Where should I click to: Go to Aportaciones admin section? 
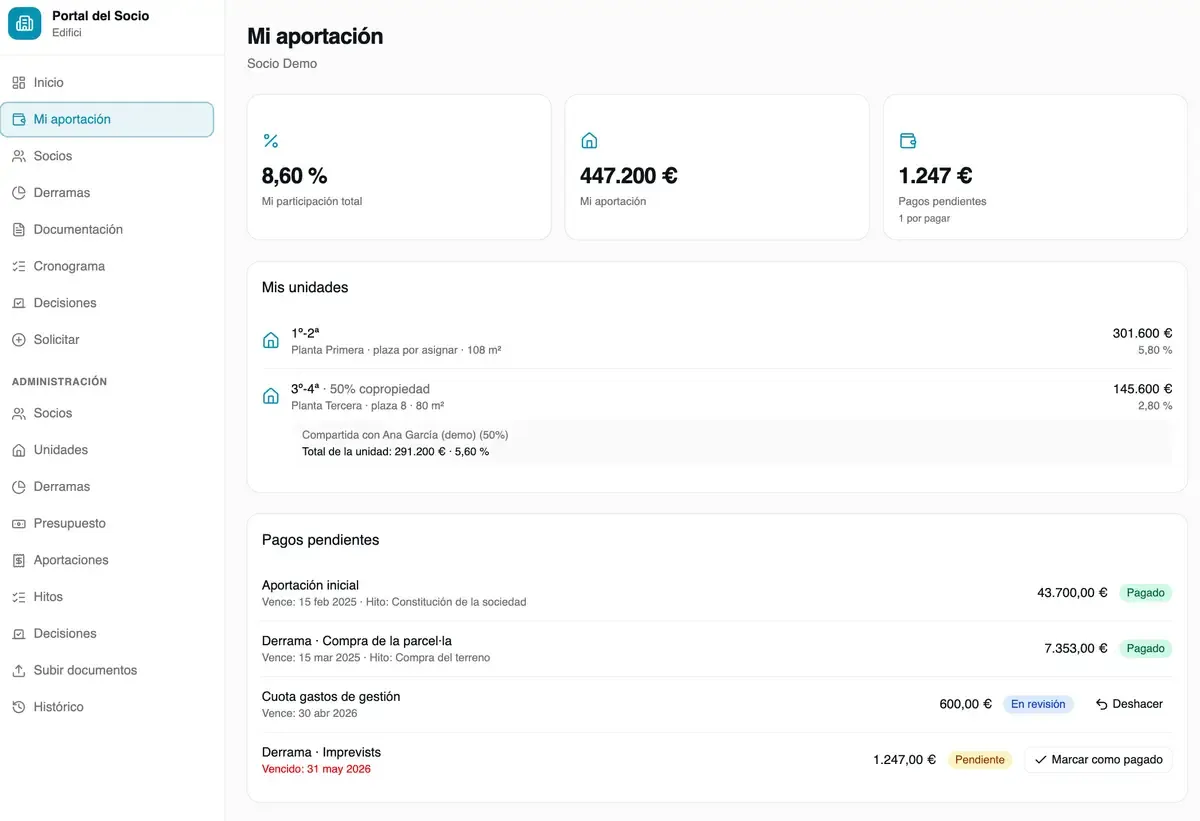click(x=107, y=560)
